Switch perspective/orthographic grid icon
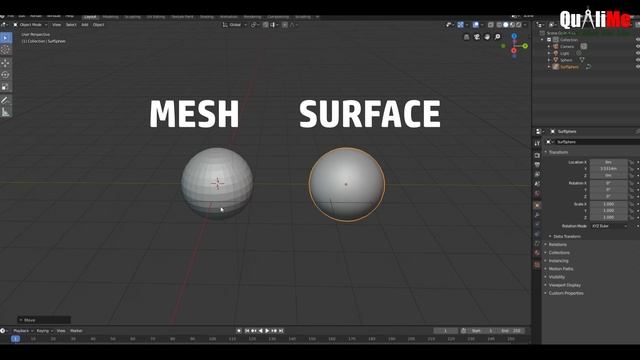The width and height of the screenshot is (640, 360). pyautogui.click(x=467, y=37)
